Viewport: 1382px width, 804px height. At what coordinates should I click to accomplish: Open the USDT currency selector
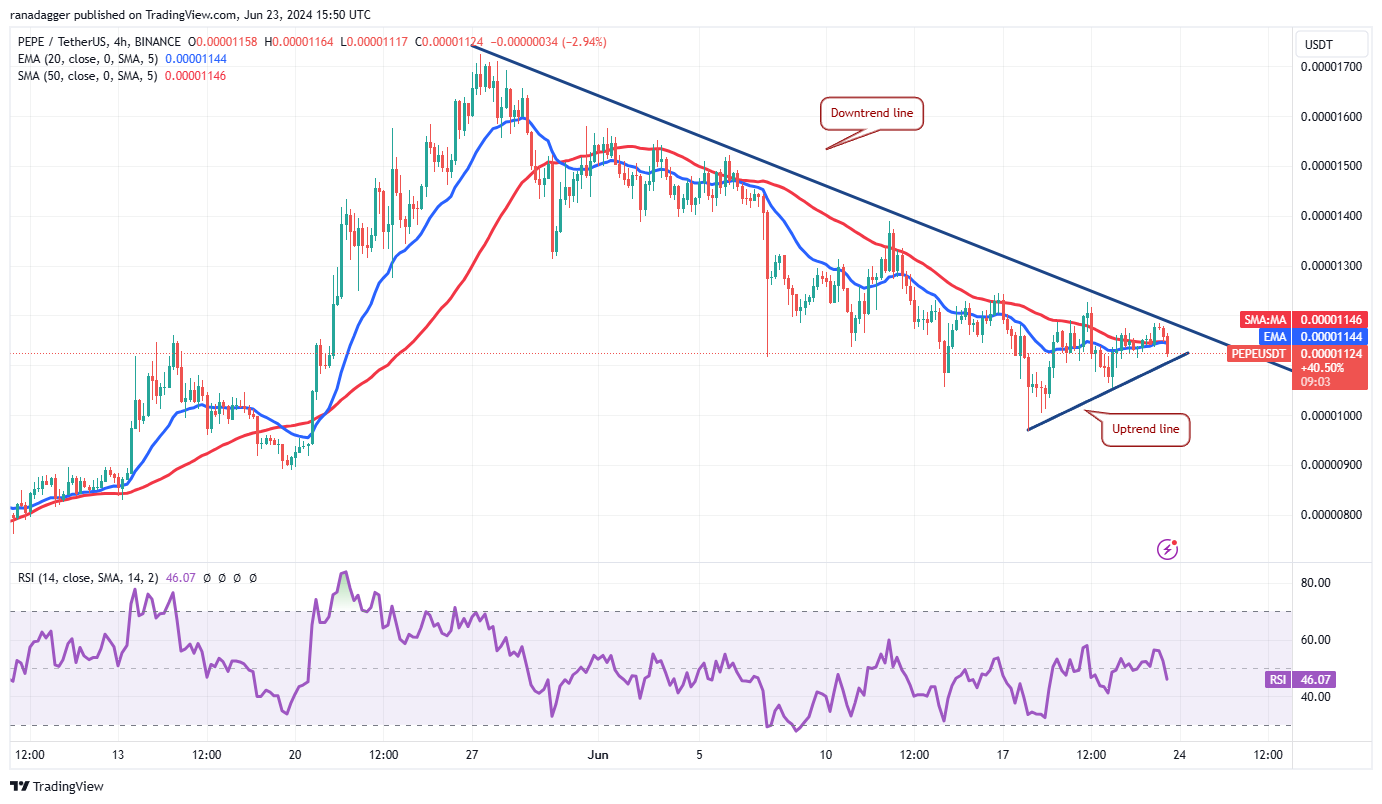point(1319,45)
